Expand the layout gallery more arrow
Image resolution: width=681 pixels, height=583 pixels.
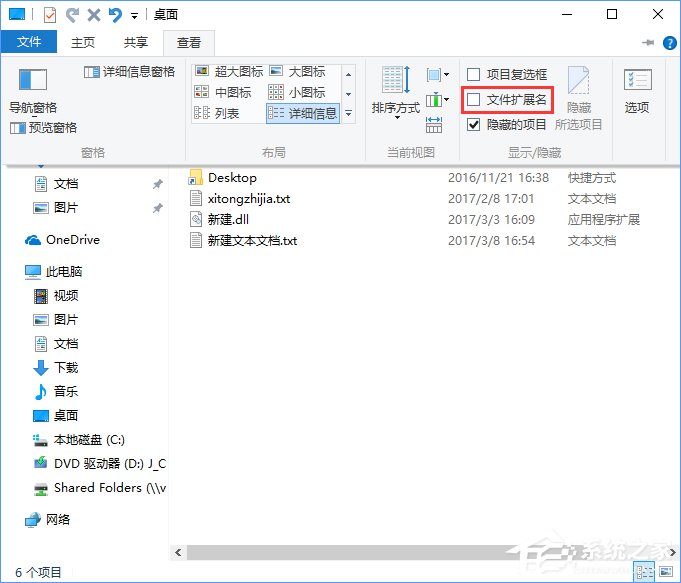coord(348,113)
